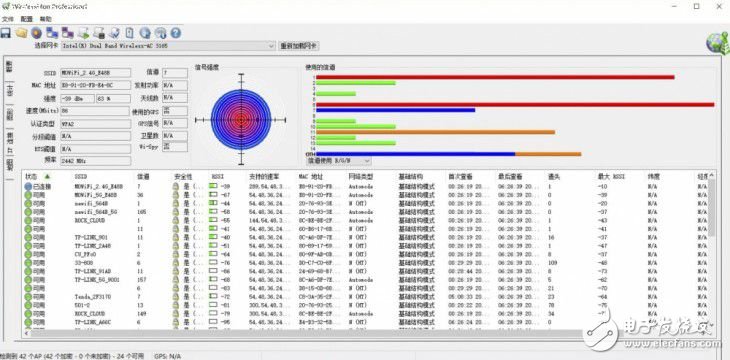Sort by the 最大 RSSI column header

click(x=611, y=177)
